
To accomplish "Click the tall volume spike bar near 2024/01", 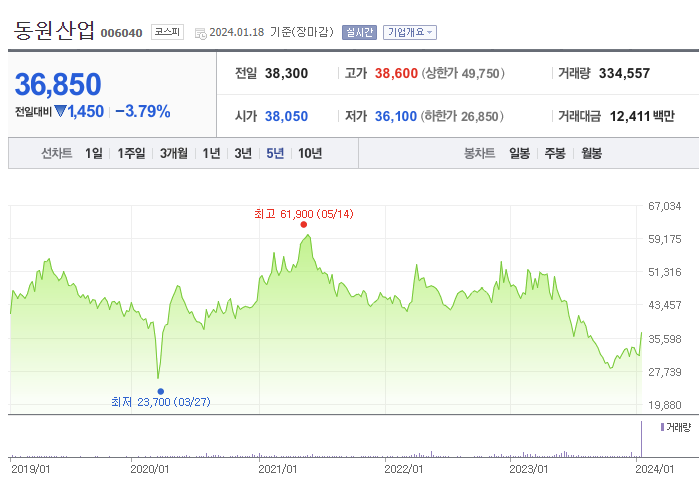I will (641, 439).
